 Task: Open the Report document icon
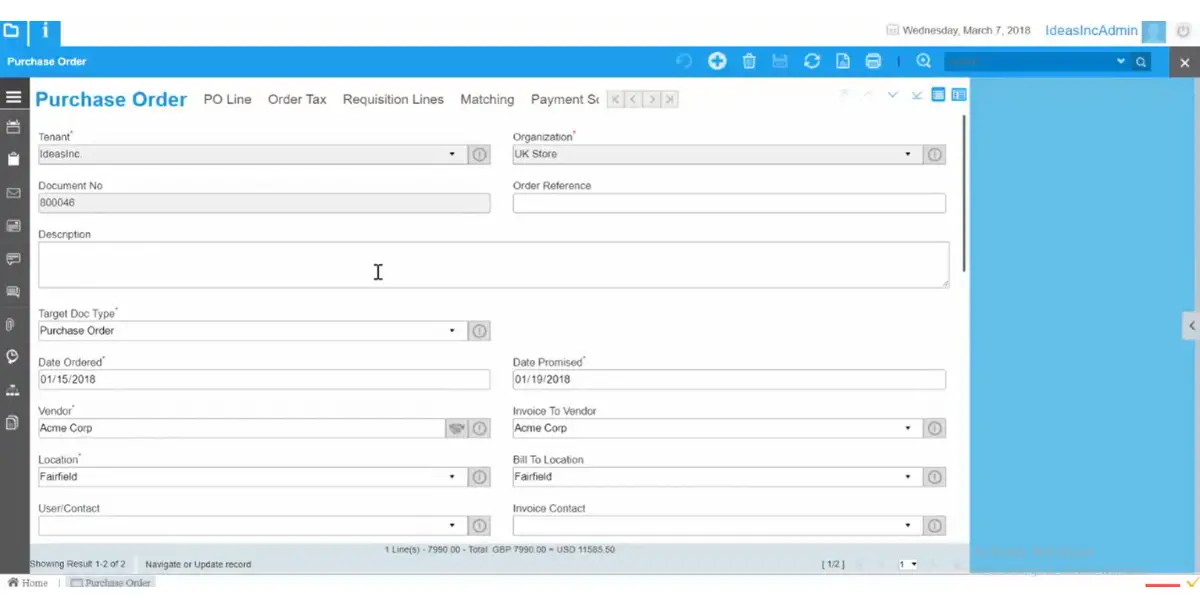coord(843,61)
